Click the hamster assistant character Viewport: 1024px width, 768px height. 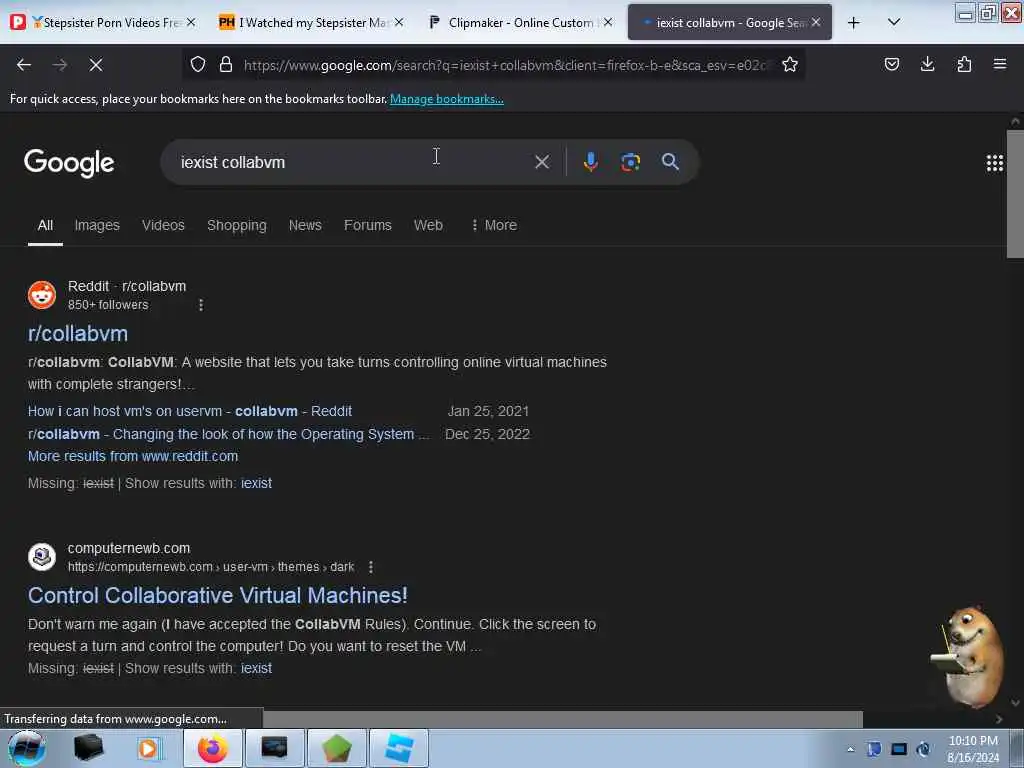(x=968, y=656)
